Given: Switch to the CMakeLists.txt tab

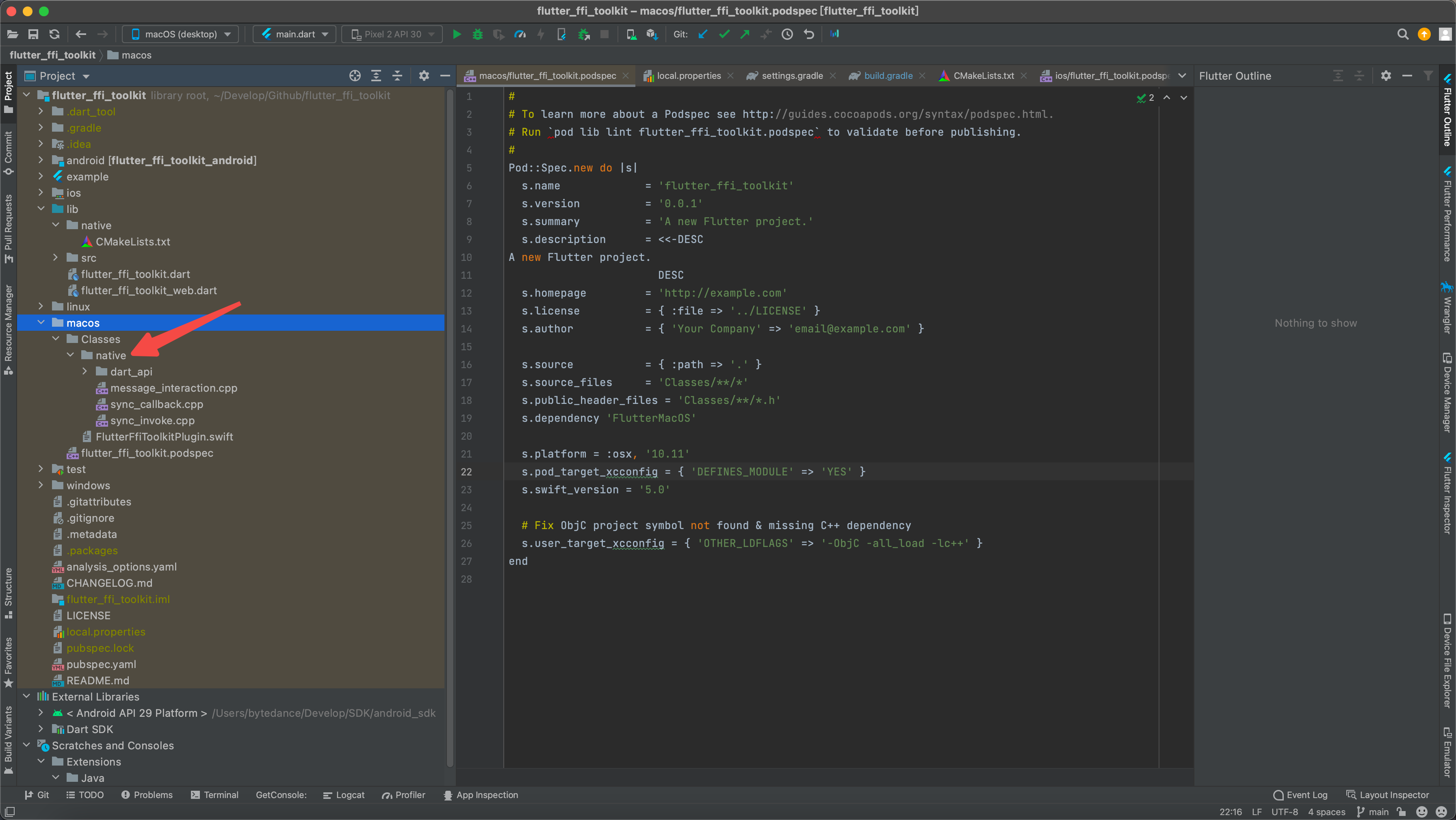Looking at the screenshot, I should [983, 76].
